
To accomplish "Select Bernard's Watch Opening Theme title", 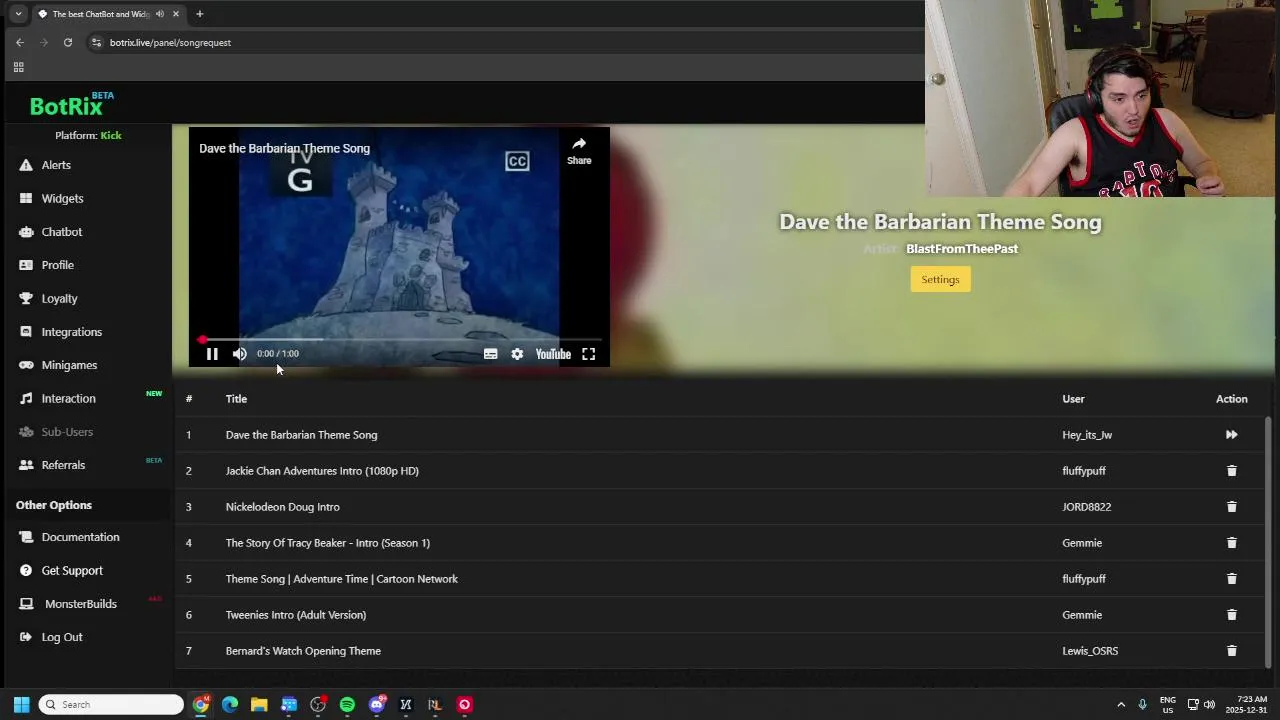I will pos(303,651).
